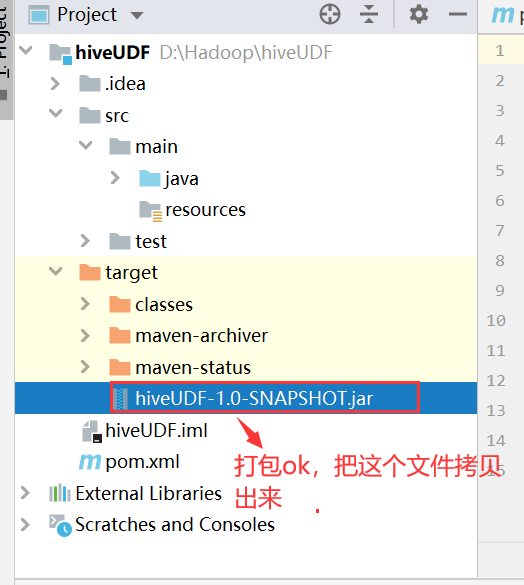This screenshot has width=524, height=585.
Task: Open Project panel settings gear
Action: (419, 15)
